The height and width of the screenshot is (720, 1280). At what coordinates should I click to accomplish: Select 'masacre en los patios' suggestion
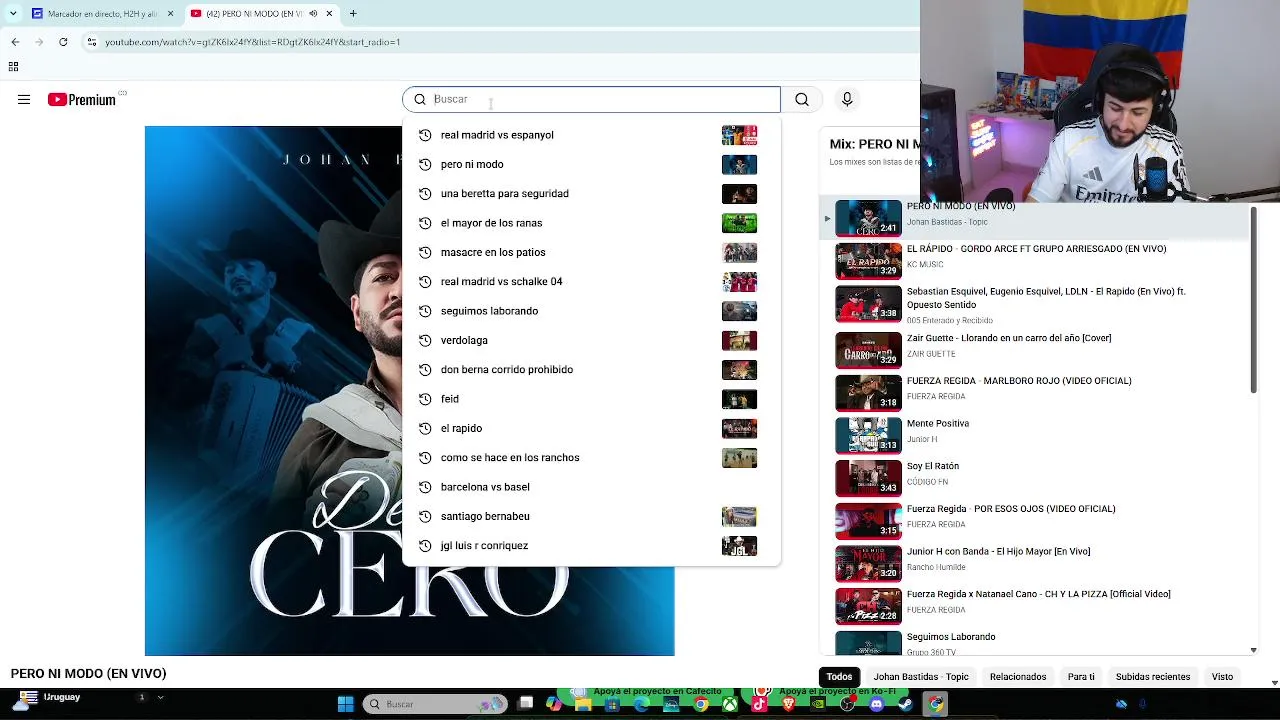[x=591, y=252]
